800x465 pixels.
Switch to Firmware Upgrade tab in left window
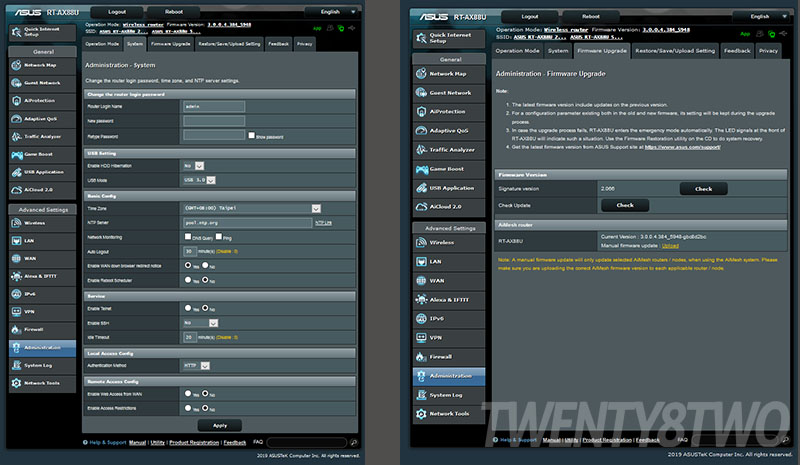170,44
